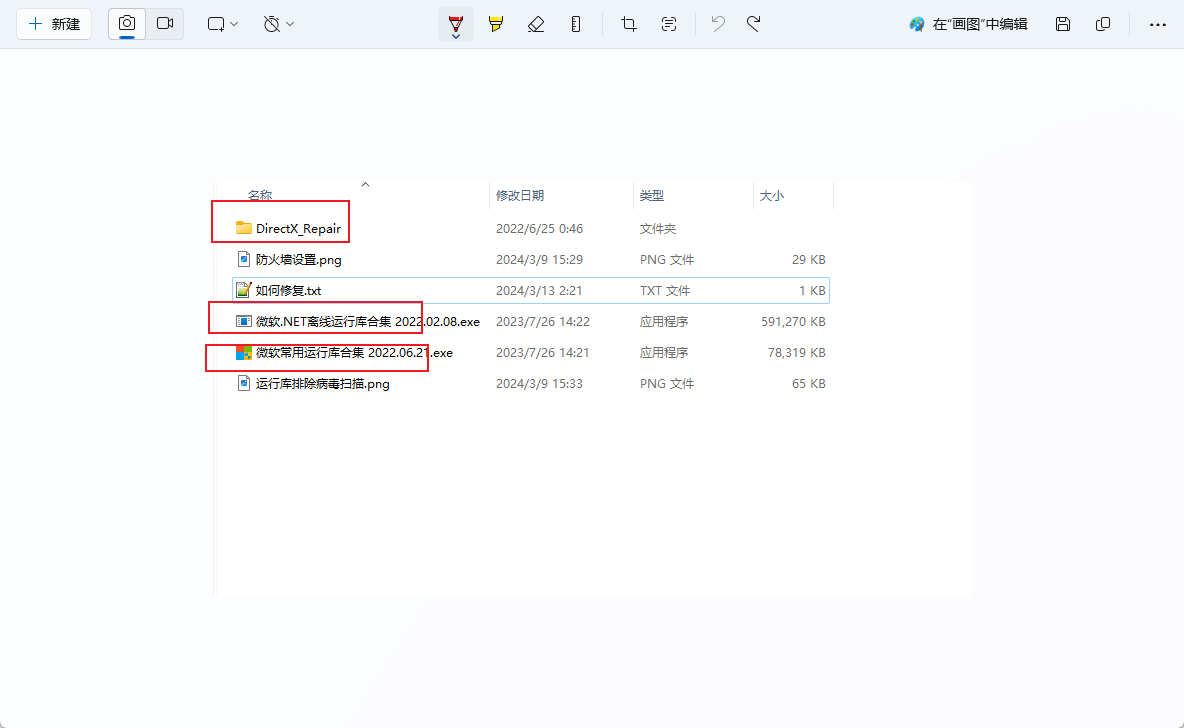Click the 运行库排除病毒扫描.png file icon
The image size is (1184, 728).
(x=243, y=383)
